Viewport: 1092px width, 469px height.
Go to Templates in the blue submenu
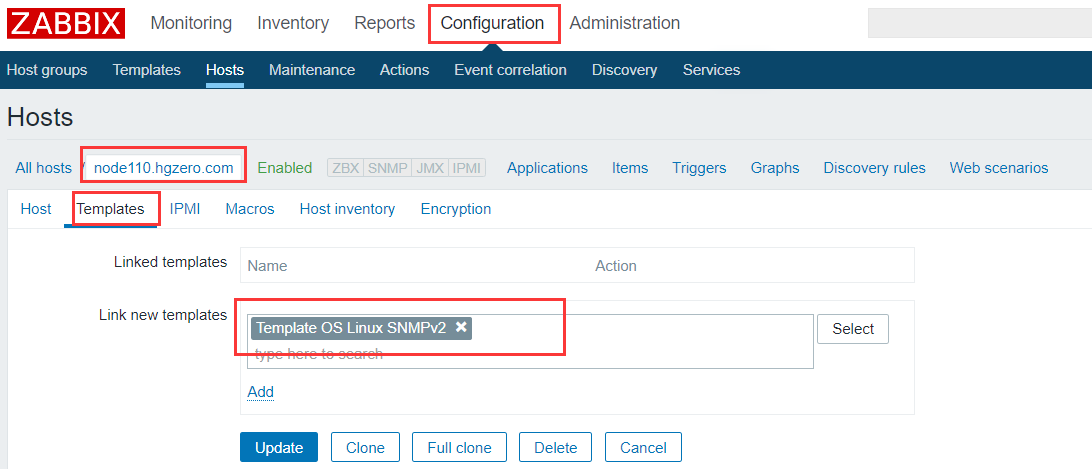pyautogui.click(x=146, y=70)
